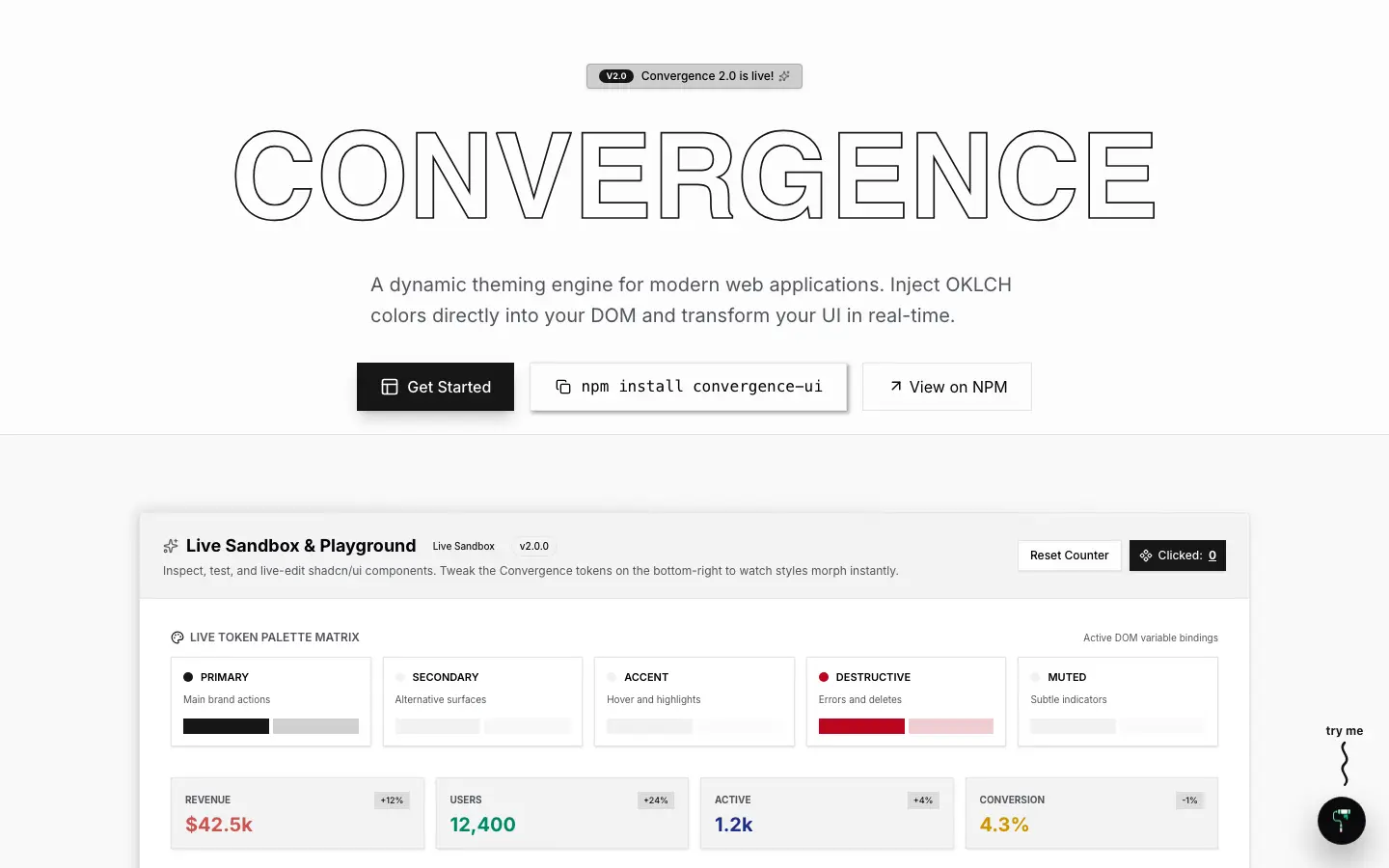Increment the Clicked counter button
The image size is (1389, 868).
point(1178,556)
